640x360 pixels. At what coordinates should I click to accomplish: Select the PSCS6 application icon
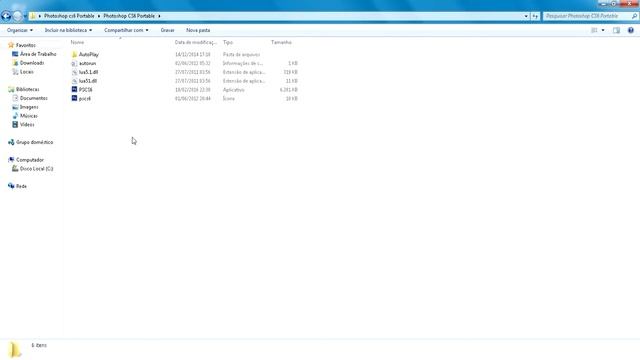[74, 89]
